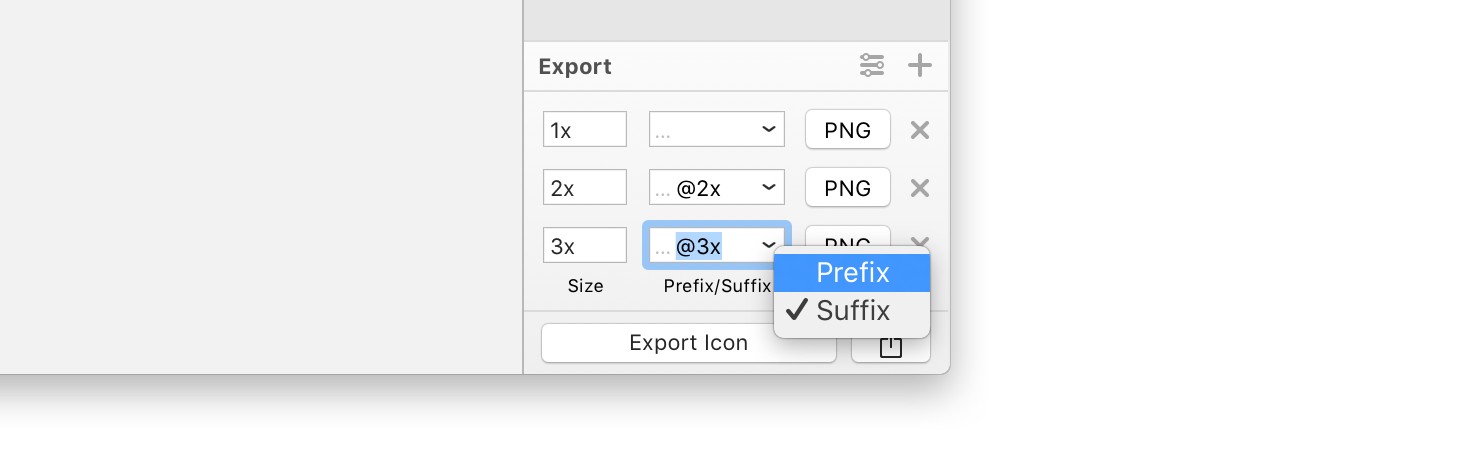Click the 3x size input field
Image resolution: width=1472 pixels, height=460 pixels.
coord(584,245)
